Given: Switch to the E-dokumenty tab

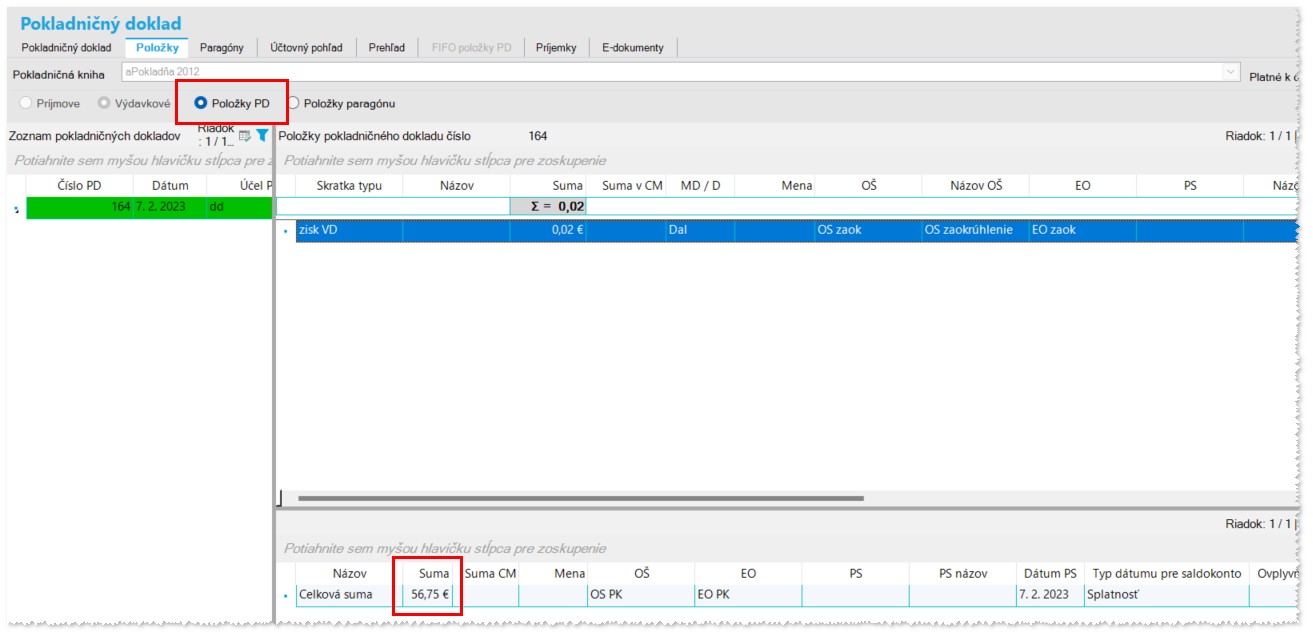Looking at the screenshot, I should pos(633,47).
